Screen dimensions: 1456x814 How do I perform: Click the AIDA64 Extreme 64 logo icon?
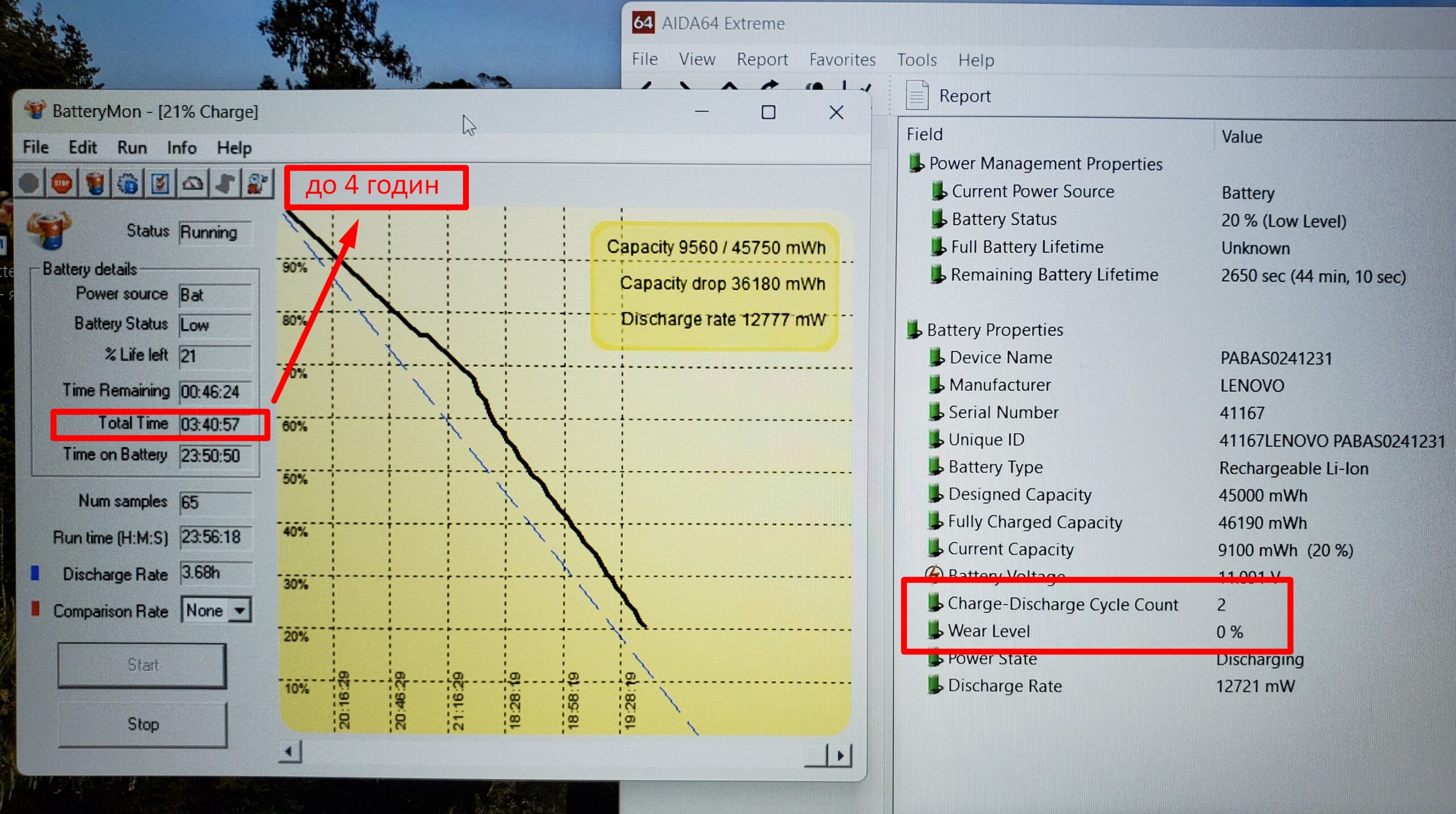coord(643,23)
